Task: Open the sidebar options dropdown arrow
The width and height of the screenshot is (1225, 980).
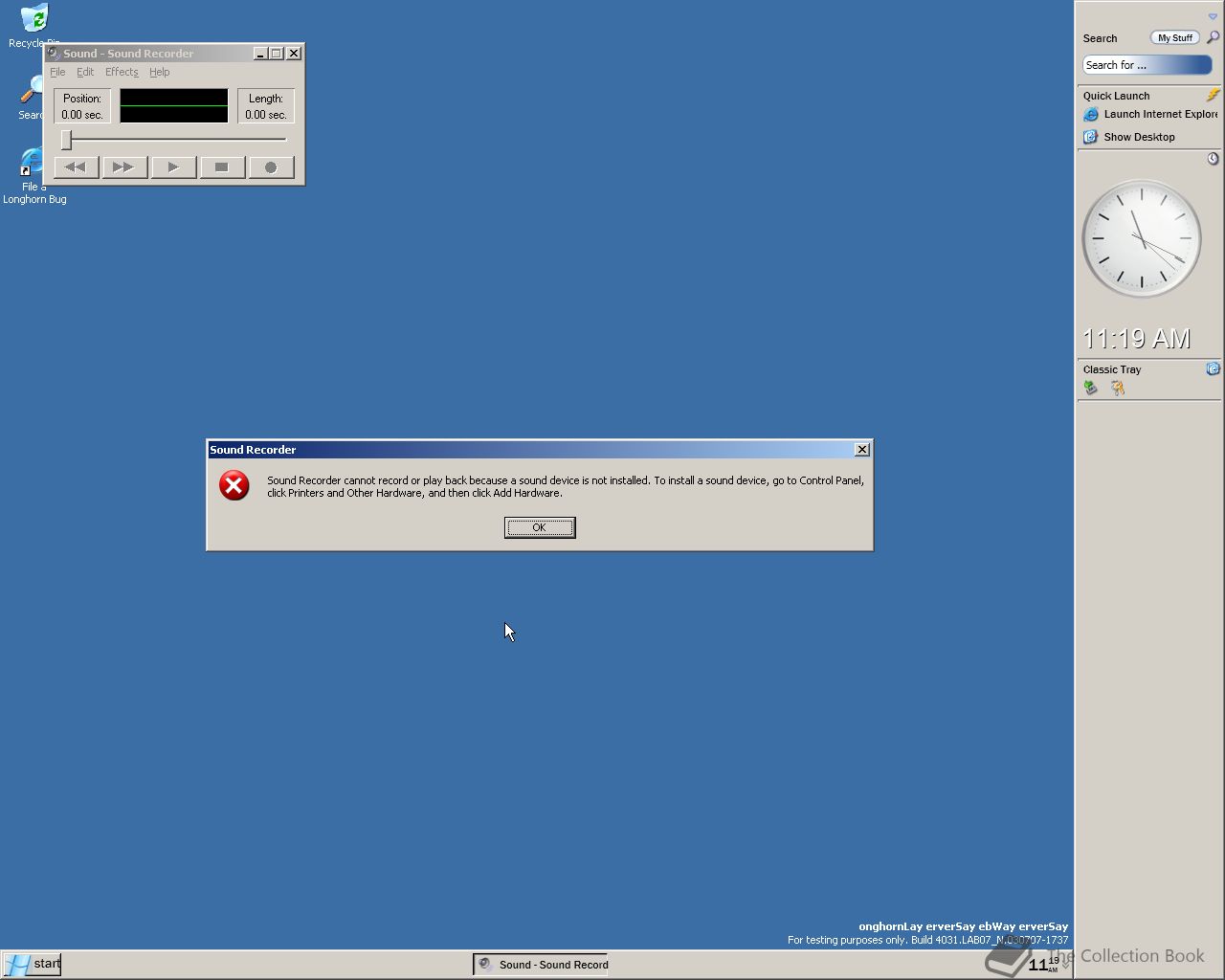Action: [1213, 16]
